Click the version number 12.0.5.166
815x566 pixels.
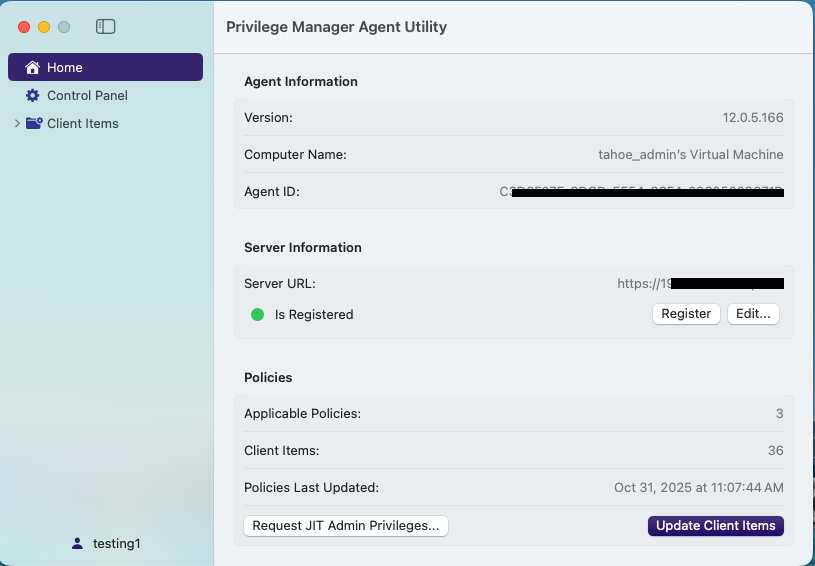coord(753,118)
